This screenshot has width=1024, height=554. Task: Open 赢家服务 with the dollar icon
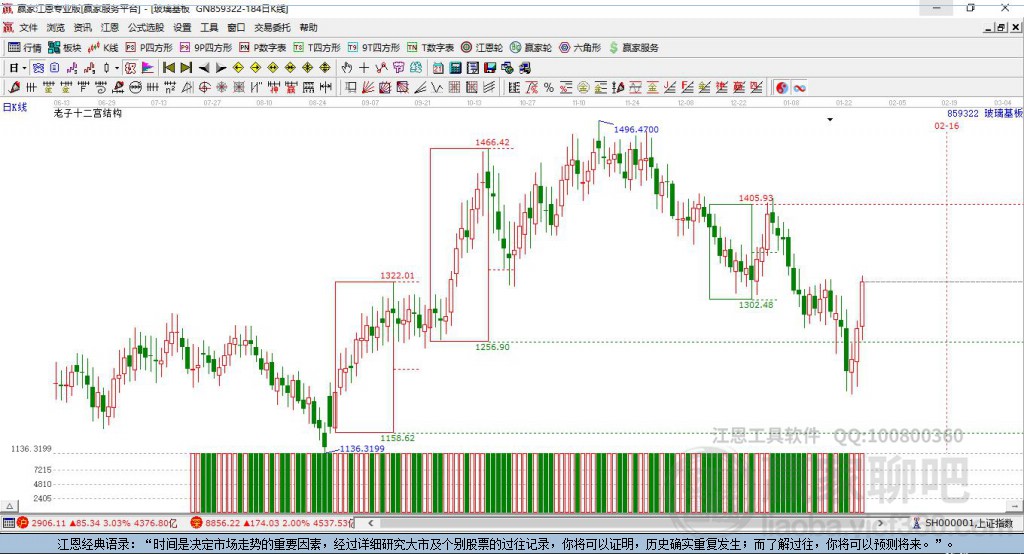point(634,48)
